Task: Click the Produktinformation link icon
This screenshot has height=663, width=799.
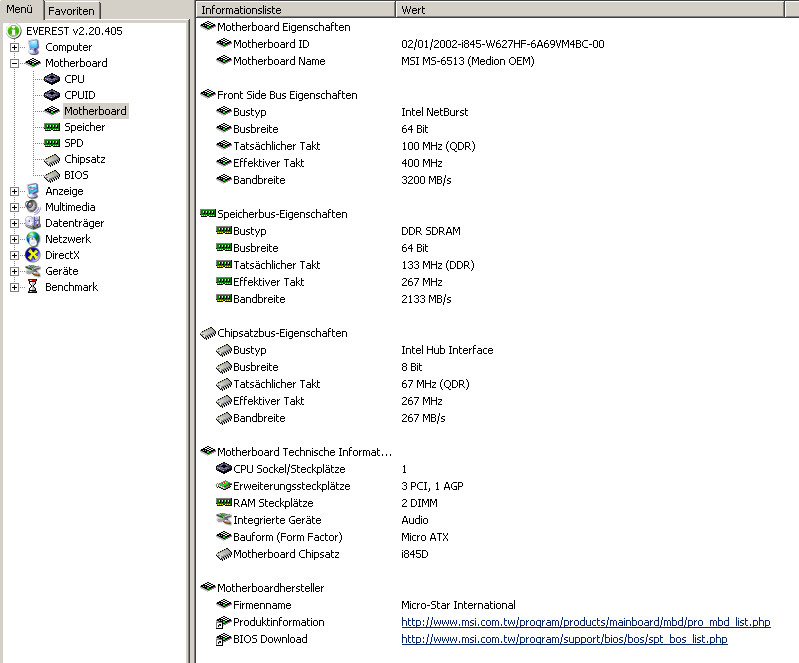Action: [x=224, y=622]
